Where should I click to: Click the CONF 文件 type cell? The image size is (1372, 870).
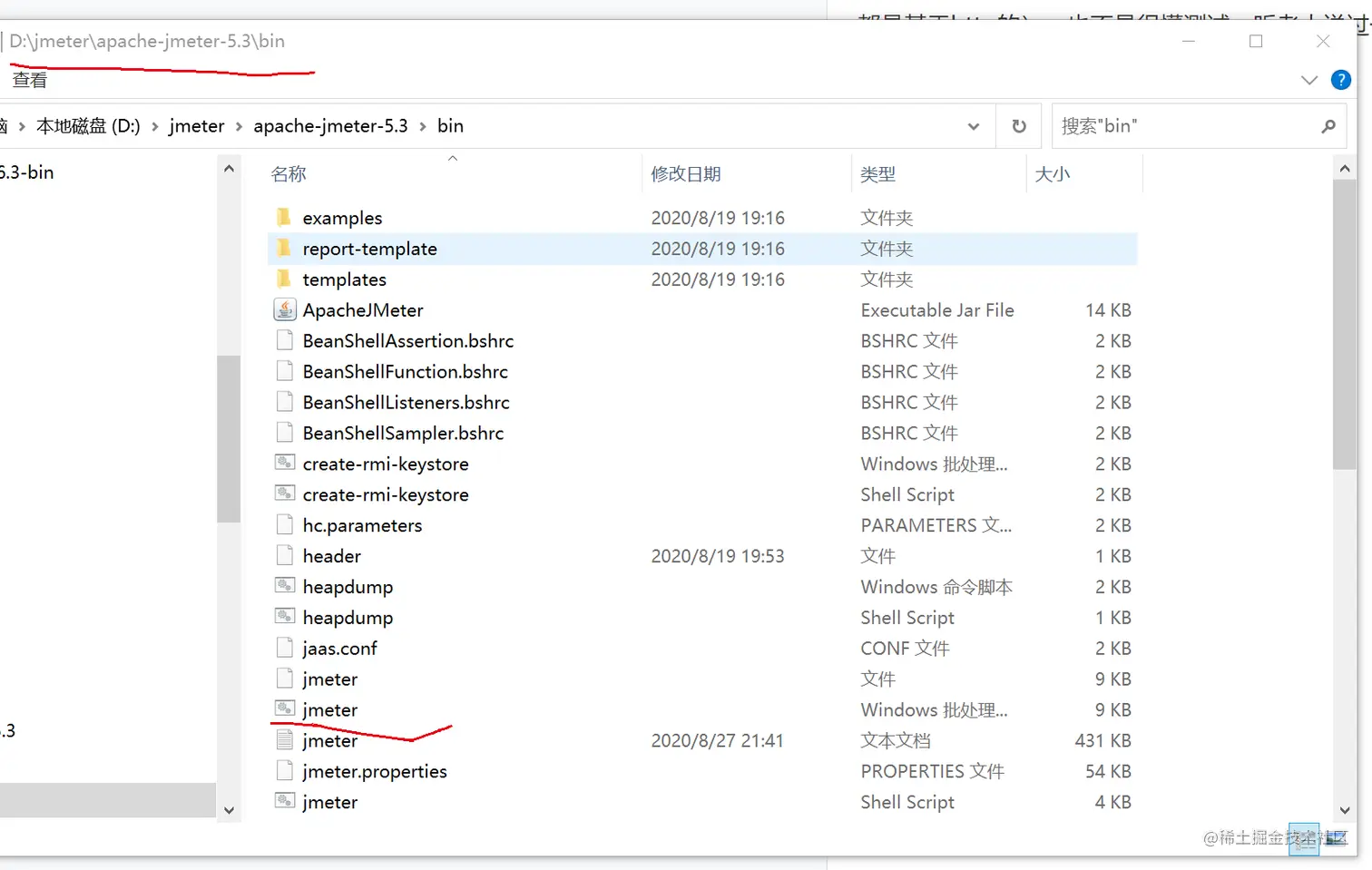[x=905, y=649]
